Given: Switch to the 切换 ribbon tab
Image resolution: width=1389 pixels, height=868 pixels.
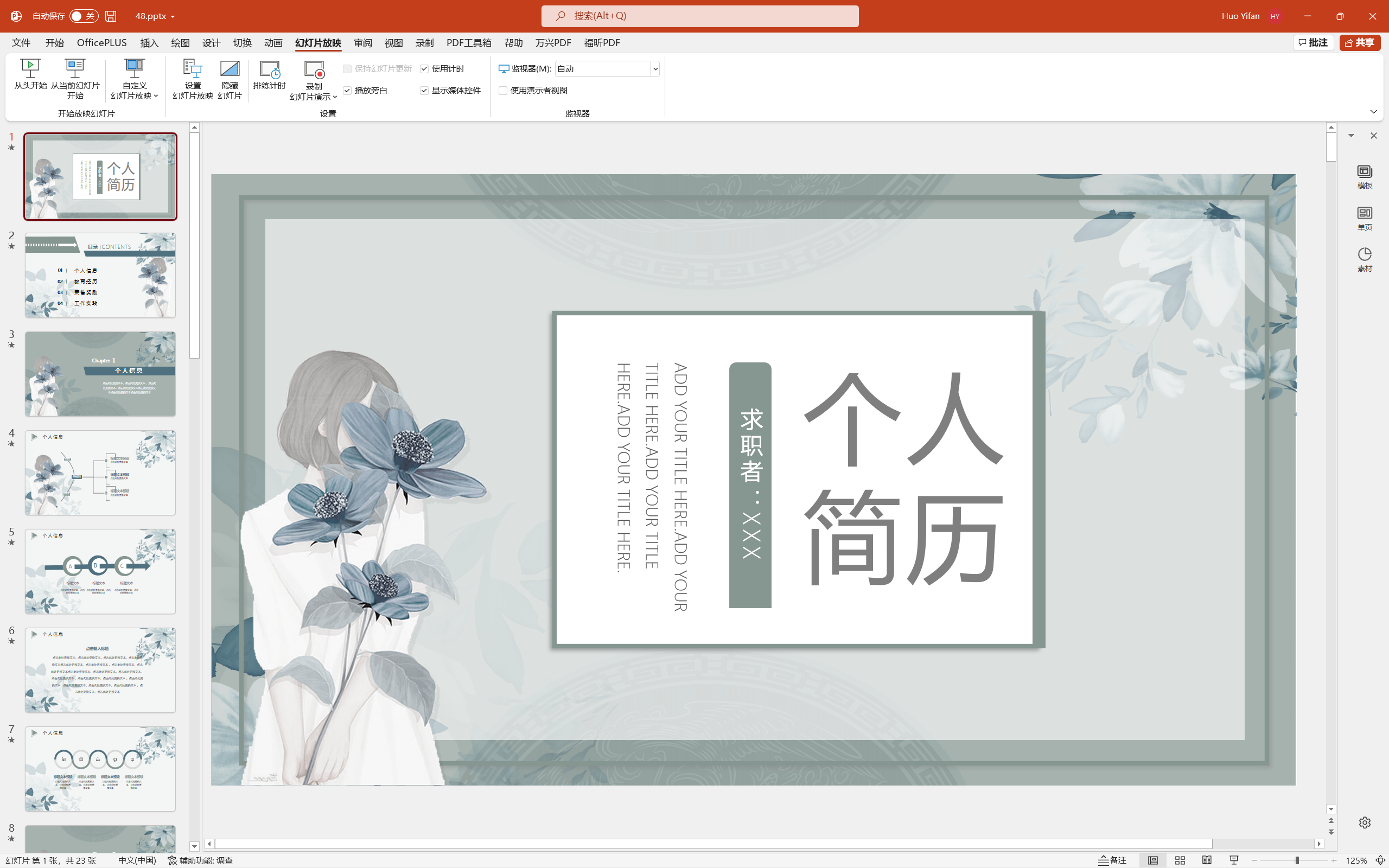Looking at the screenshot, I should tap(241, 42).
